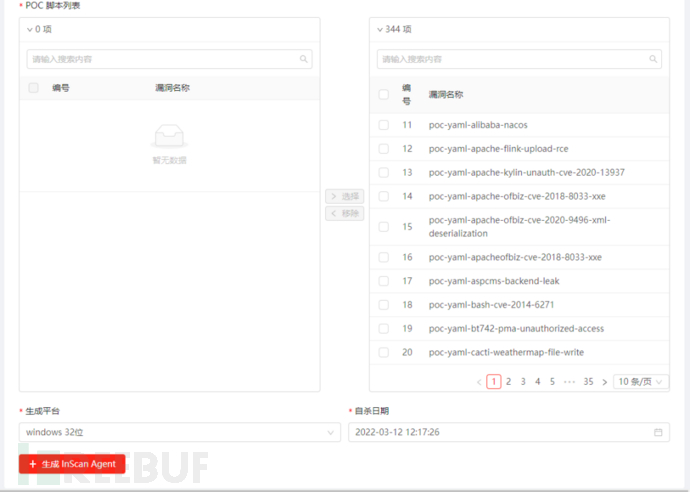Tick checkbox for poc-yaml-cacti-weathermap-file-write
This screenshot has height=492, width=690.
tap(384, 352)
